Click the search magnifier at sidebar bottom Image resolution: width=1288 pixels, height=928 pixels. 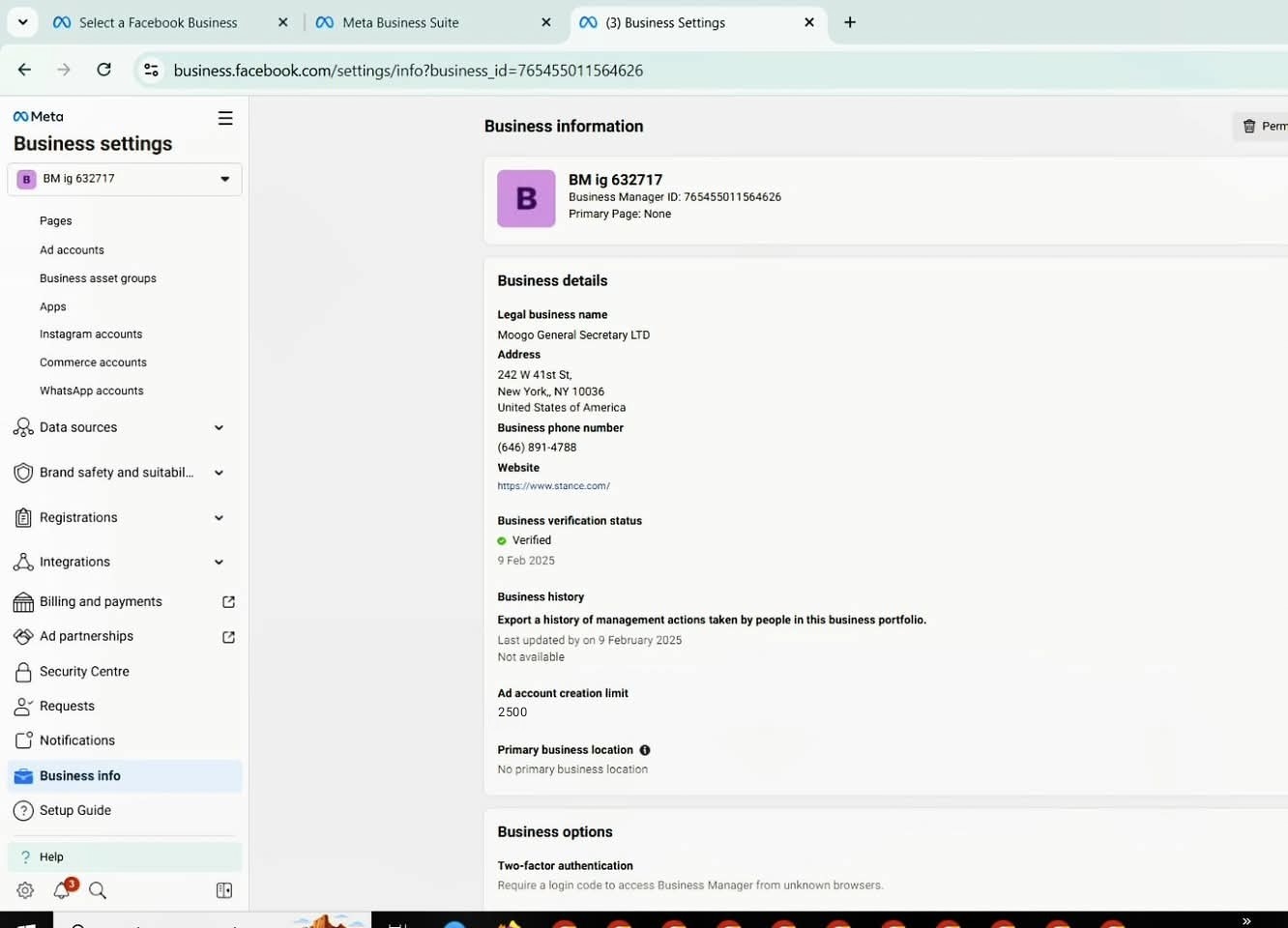[98, 890]
